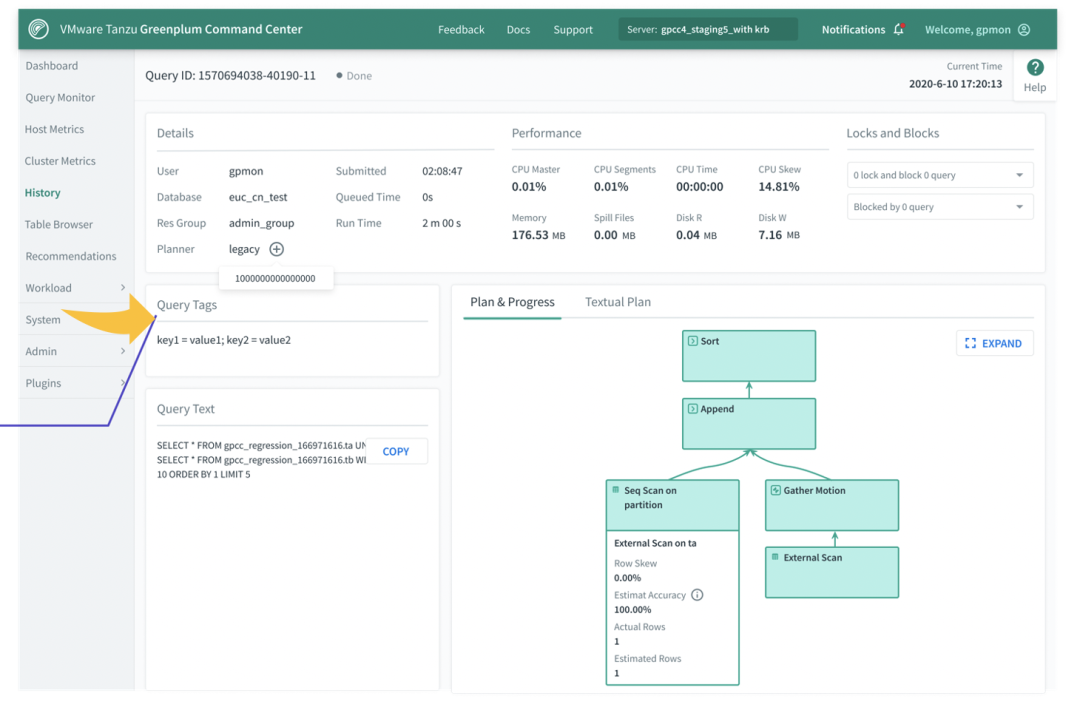Image resolution: width=1080 pixels, height=710 pixels.
Task: Open Query Monitor page
Action: tap(60, 97)
